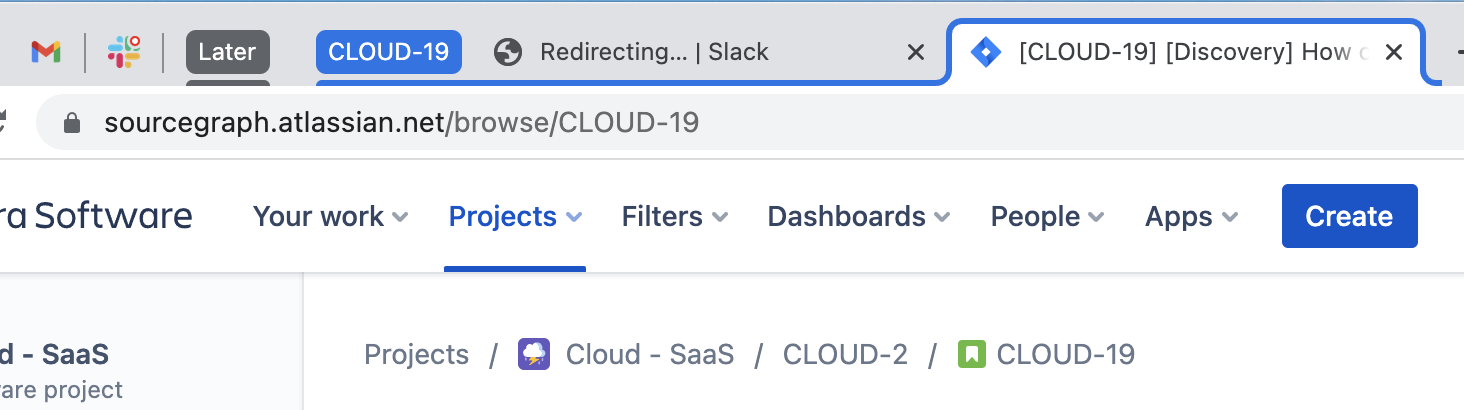The image size is (1464, 410).
Task: Click the globe icon on Slack tab
Action: [509, 52]
